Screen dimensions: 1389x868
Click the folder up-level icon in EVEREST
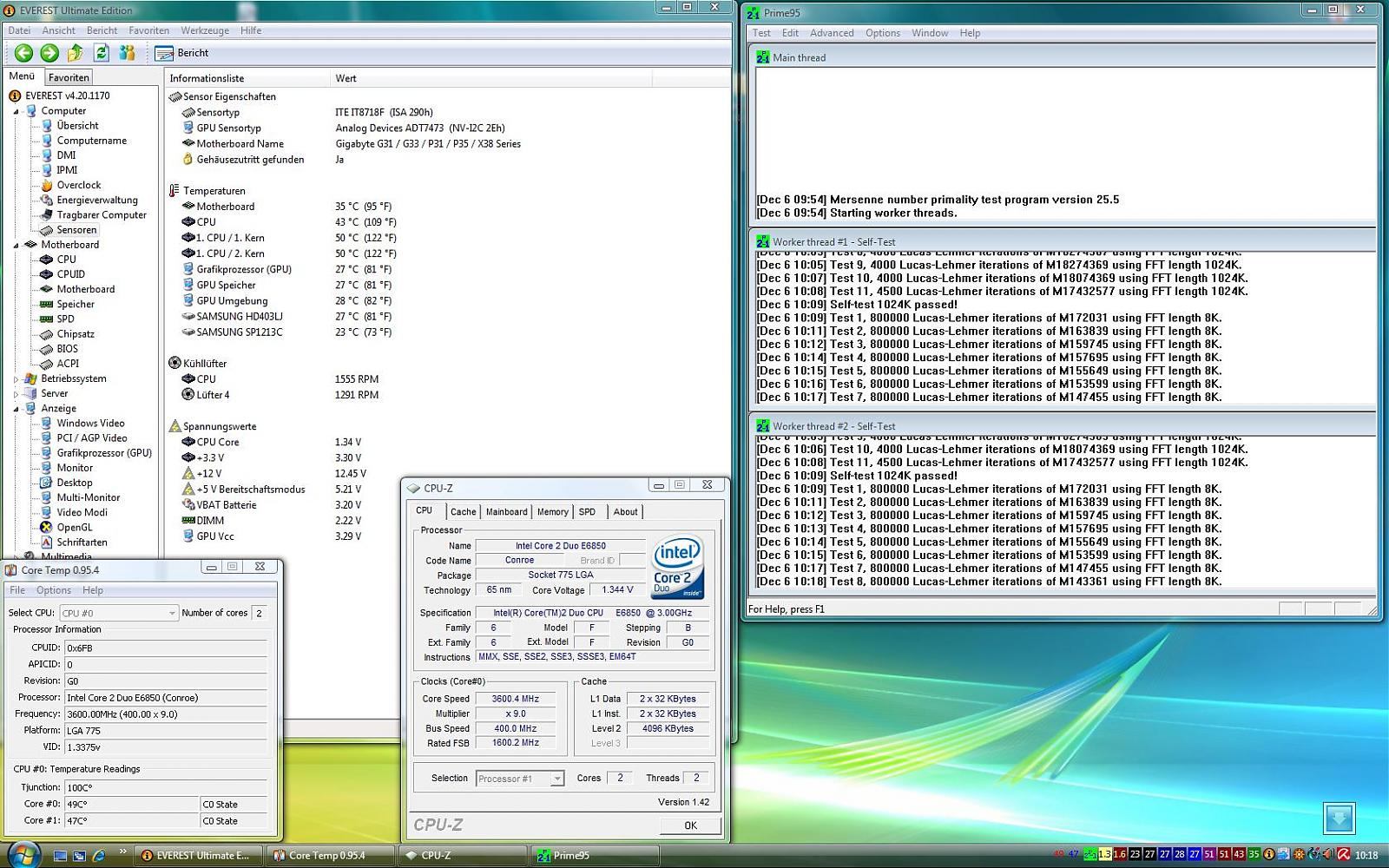click(x=76, y=53)
